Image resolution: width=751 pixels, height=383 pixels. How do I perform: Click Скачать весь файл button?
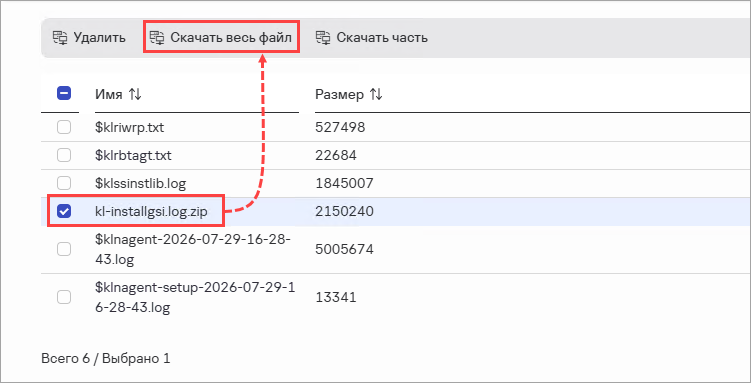click(222, 37)
